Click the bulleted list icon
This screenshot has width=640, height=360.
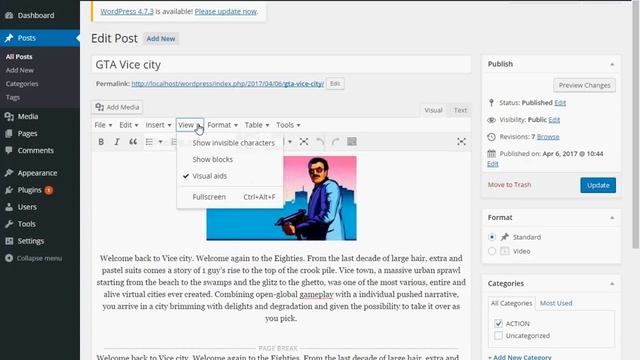(149, 142)
